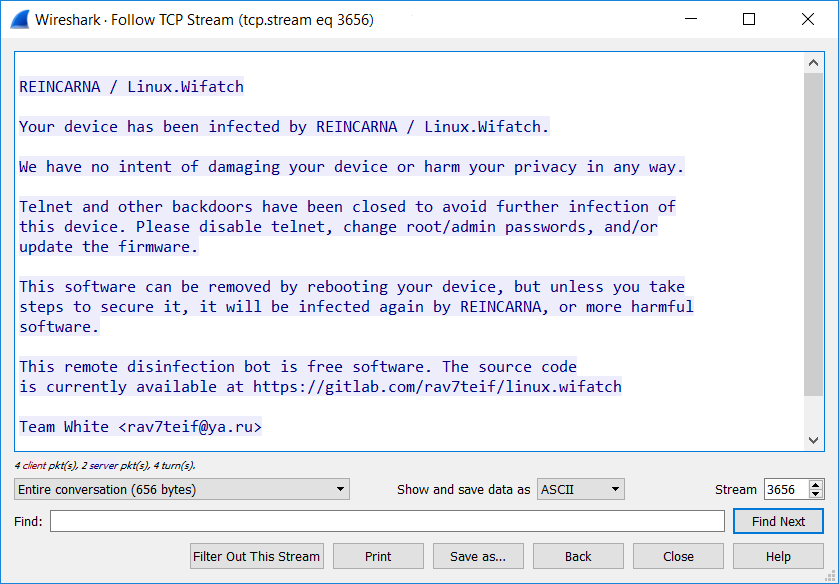
Task: Close the Follow TCP Stream dialog
Action: [x=678, y=556]
